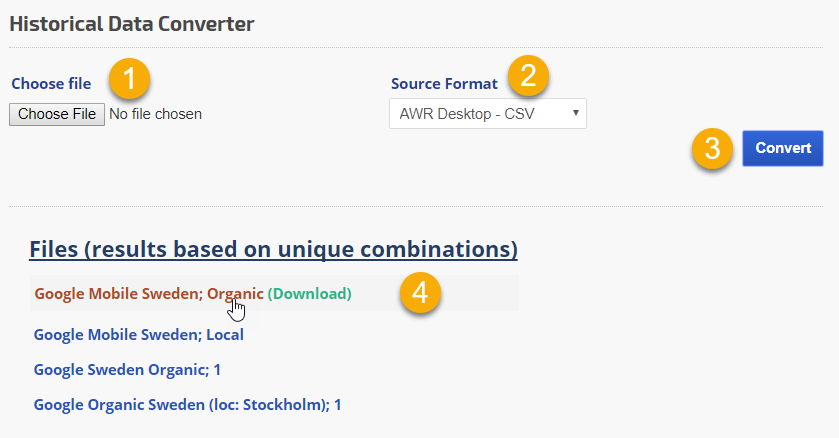Image resolution: width=839 pixels, height=438 pixels.
Task: Click the orange number 4 badge
Action: tap(420, 293)
